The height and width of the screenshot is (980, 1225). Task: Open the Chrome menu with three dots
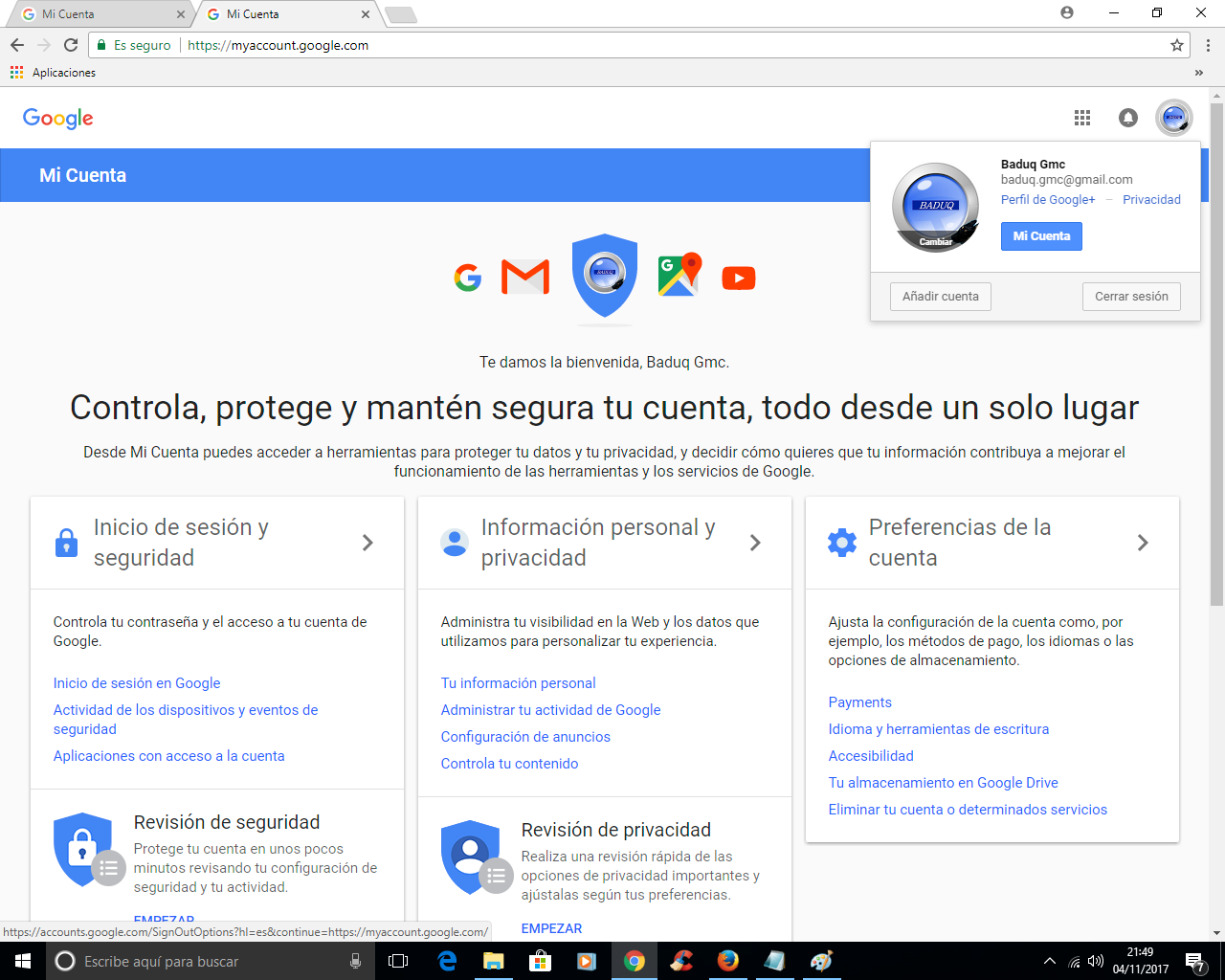click(x=1208, y=45)
